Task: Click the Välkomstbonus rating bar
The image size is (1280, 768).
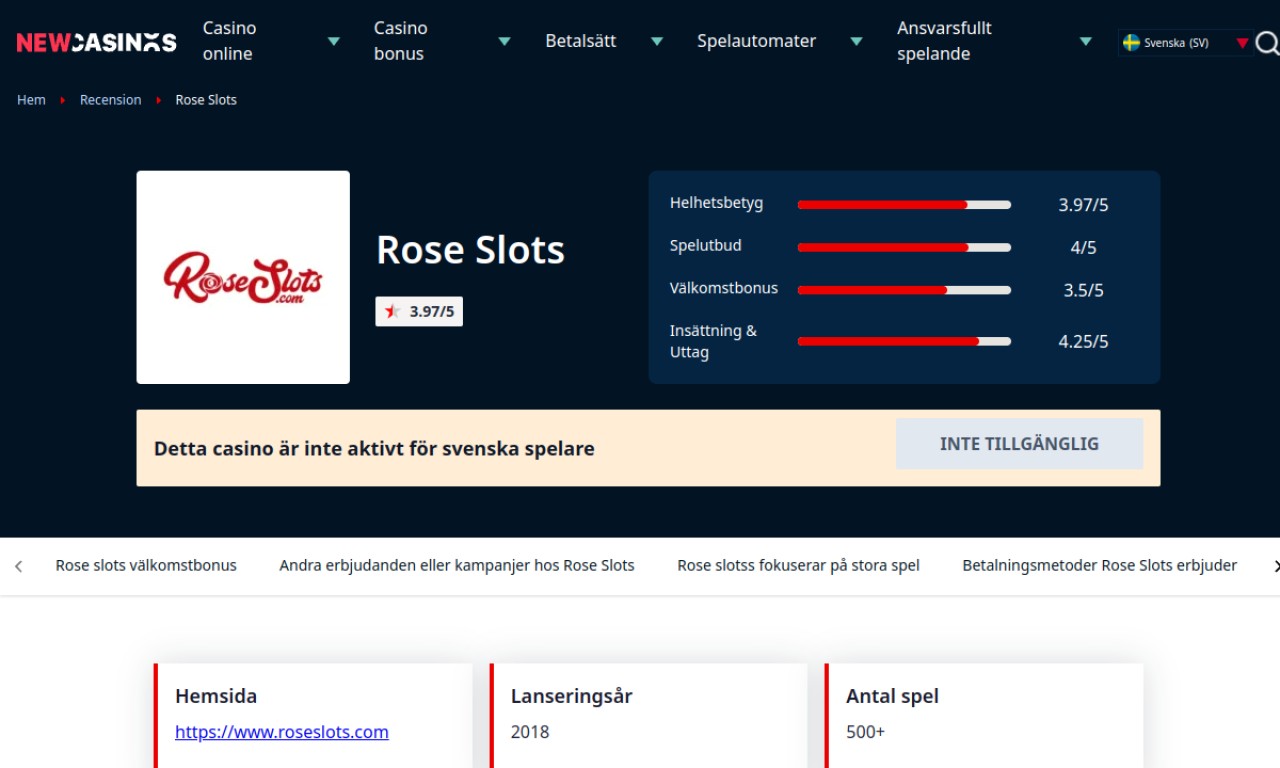Action: click(904, 290)
